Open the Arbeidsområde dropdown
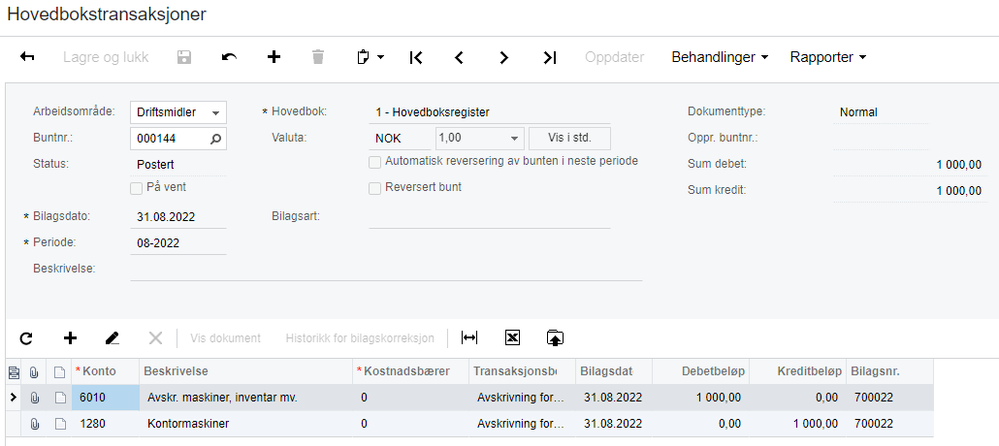This screenshot has width=999, height=446. (216, 113)
